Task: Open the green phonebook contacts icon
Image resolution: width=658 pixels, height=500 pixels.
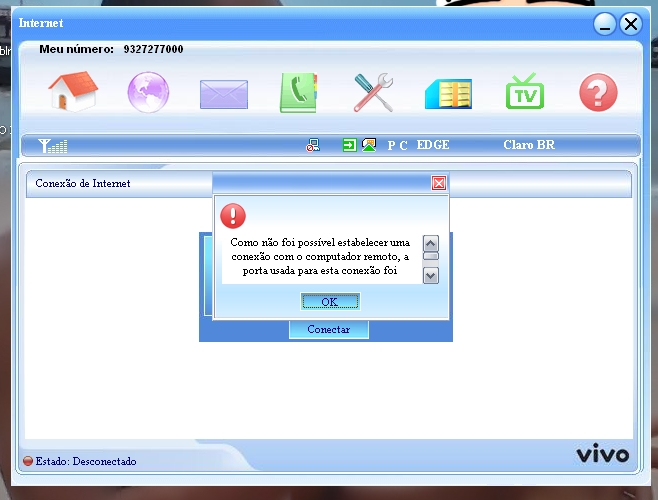Action: tap(299, 92)
